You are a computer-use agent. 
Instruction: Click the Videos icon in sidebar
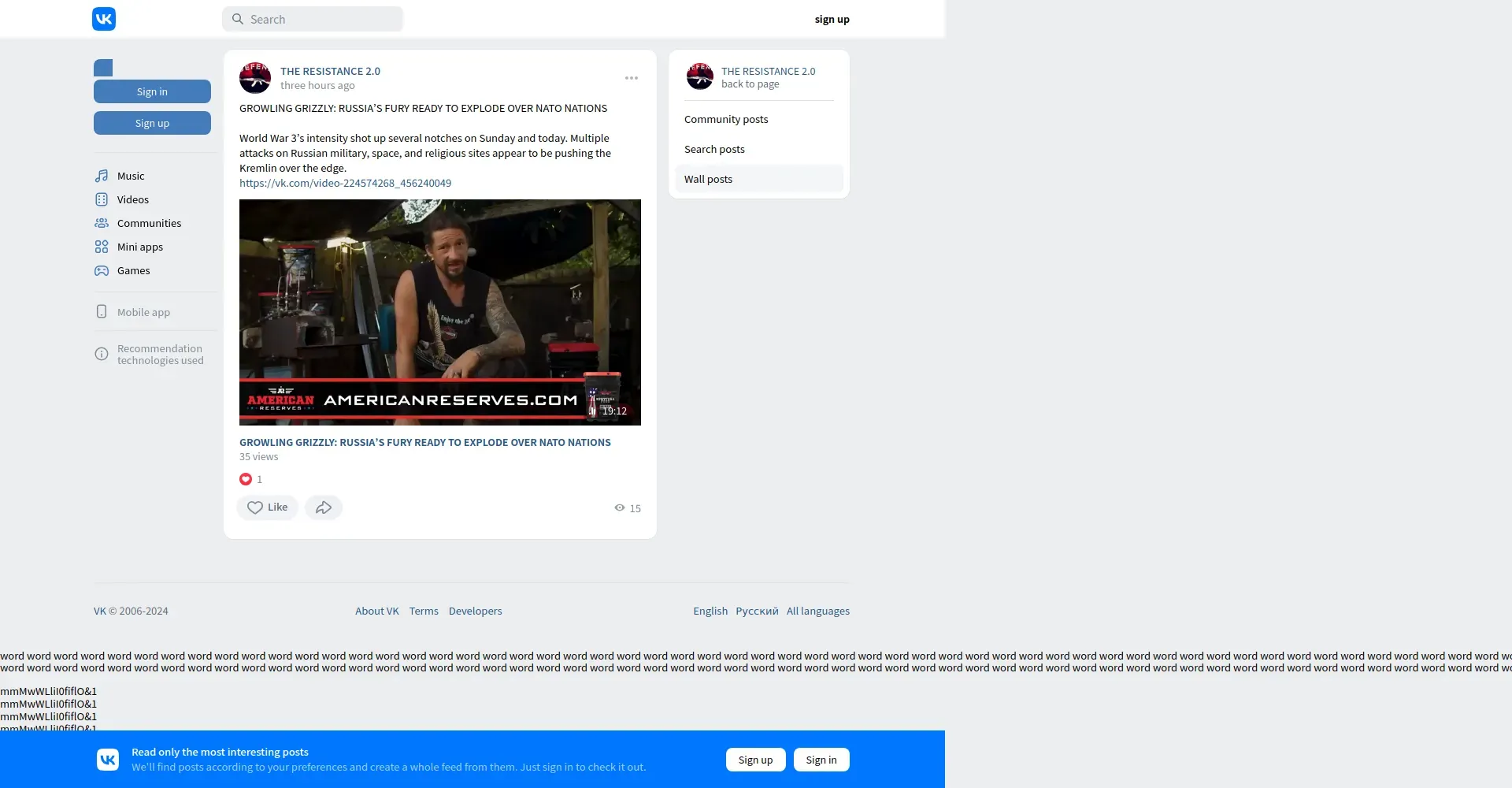point(102,199)
